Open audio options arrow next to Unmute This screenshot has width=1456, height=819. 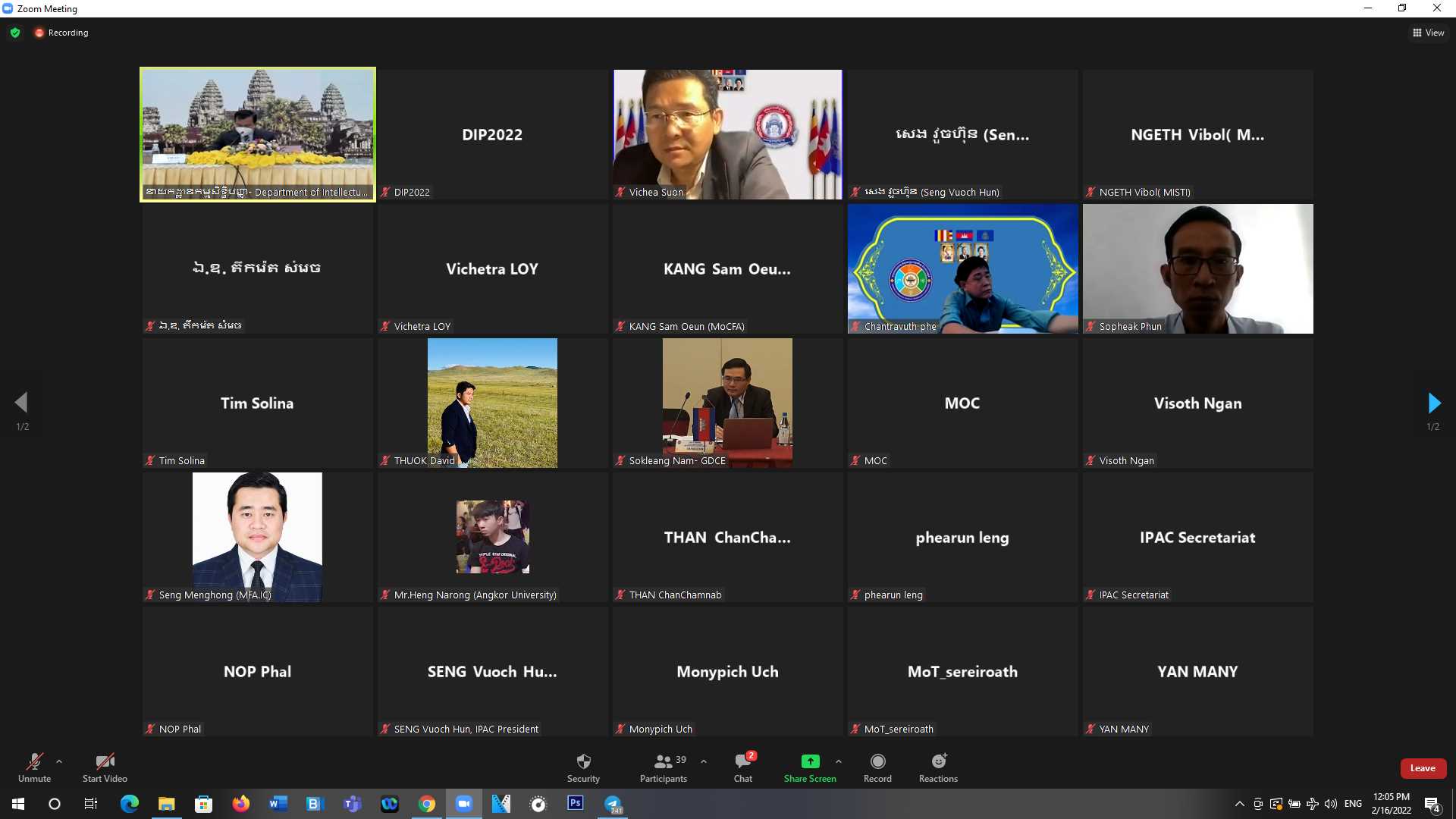[x=59, y=761]
